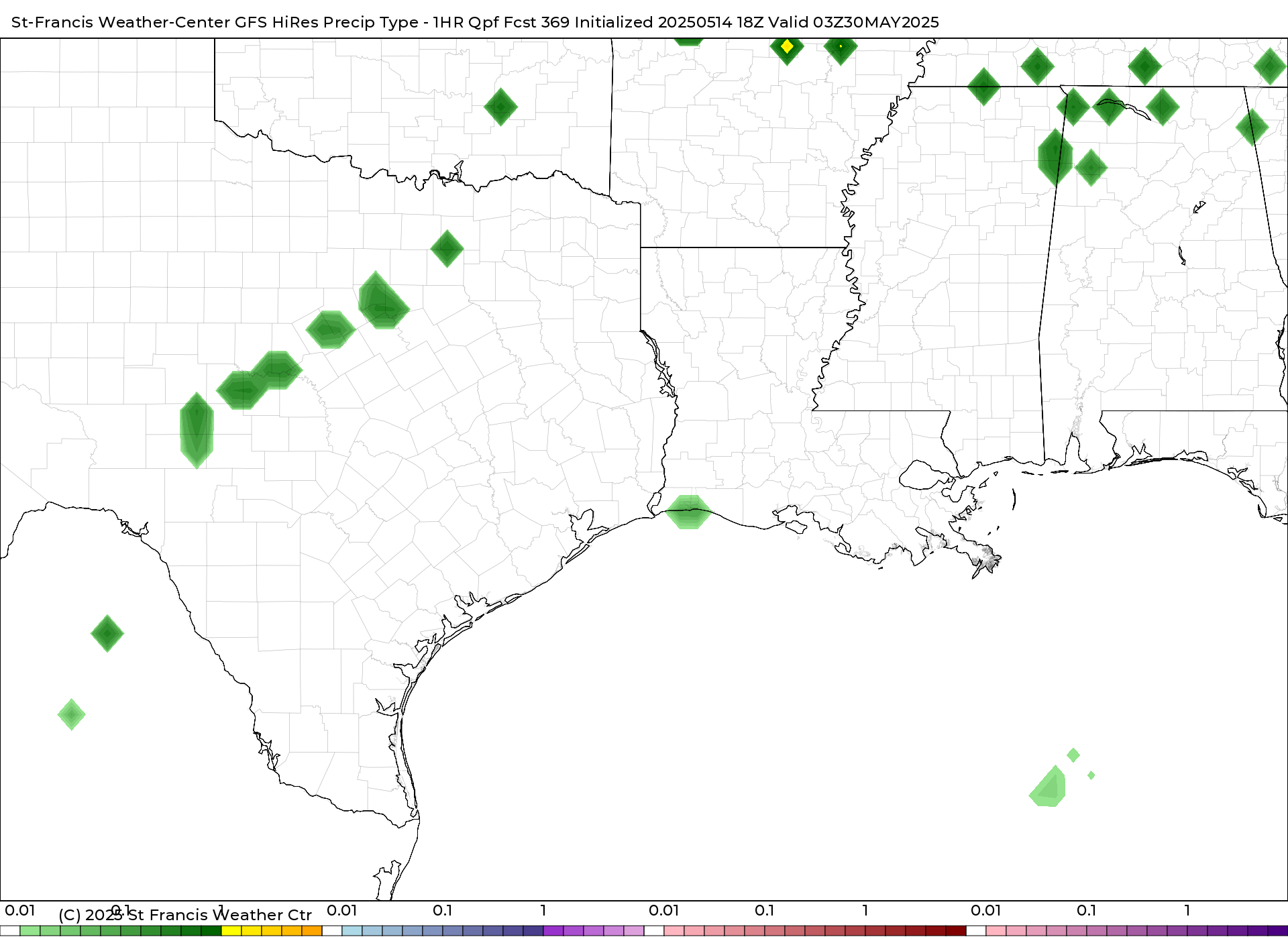The height and width of the screenshot is (939, 1288).
Task: Choose the darkest violet swatch at legend end
Action: [1278, 931]
